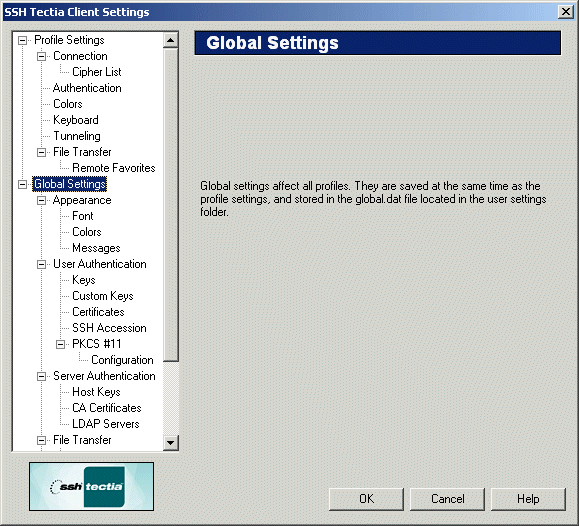
Task: Select Authentication under Profile Settings
Action: [x=87, y=88]
